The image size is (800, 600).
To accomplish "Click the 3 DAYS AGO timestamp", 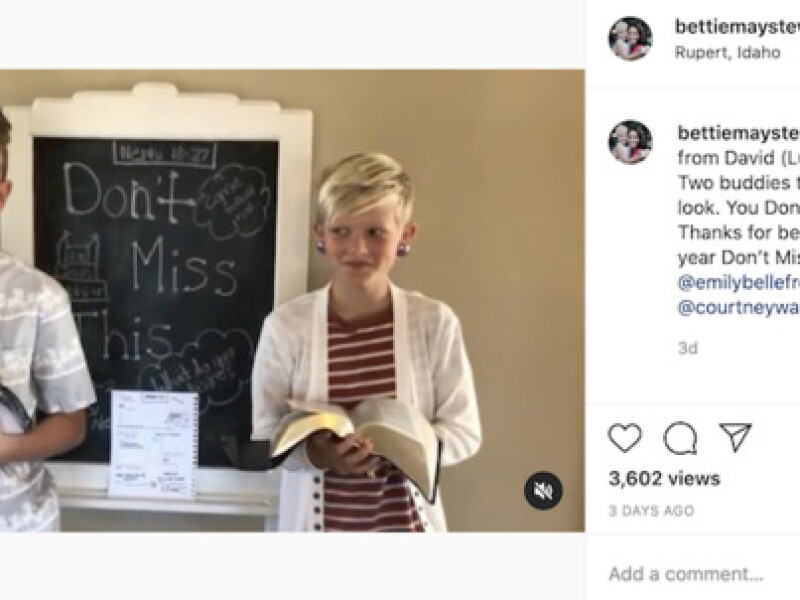I will [x=651, y=511].
